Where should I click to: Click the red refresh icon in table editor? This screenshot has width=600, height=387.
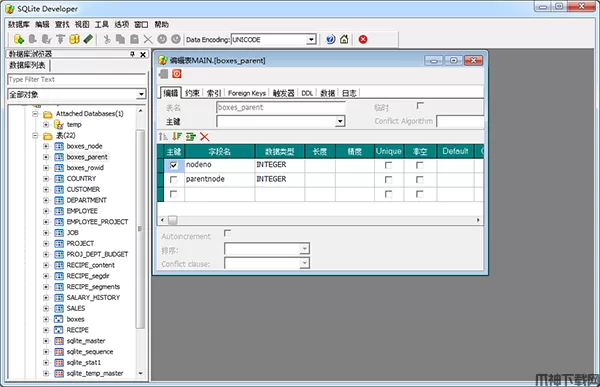(x=176, y=73)
